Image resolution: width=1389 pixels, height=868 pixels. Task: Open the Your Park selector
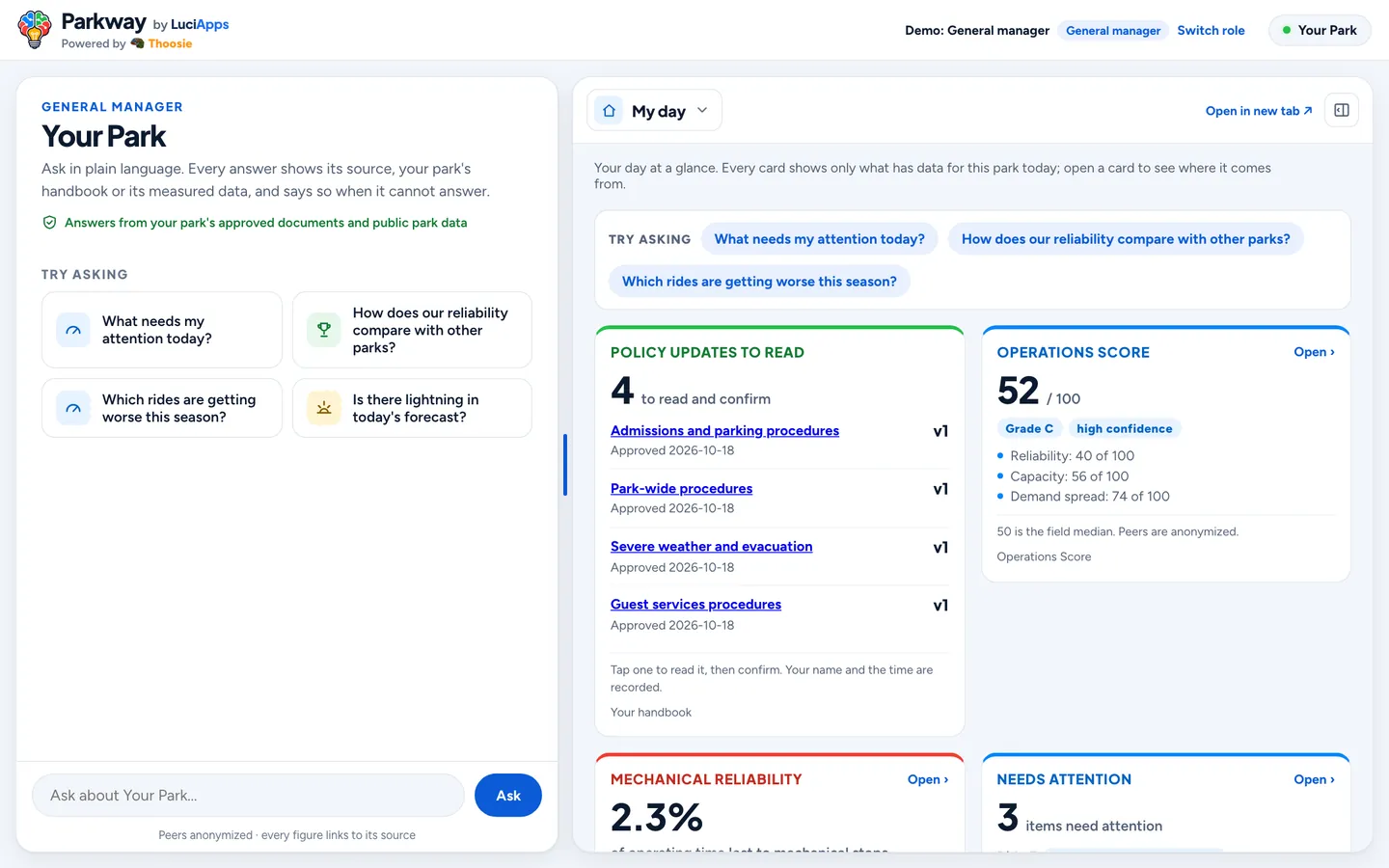click(1320, 30)
